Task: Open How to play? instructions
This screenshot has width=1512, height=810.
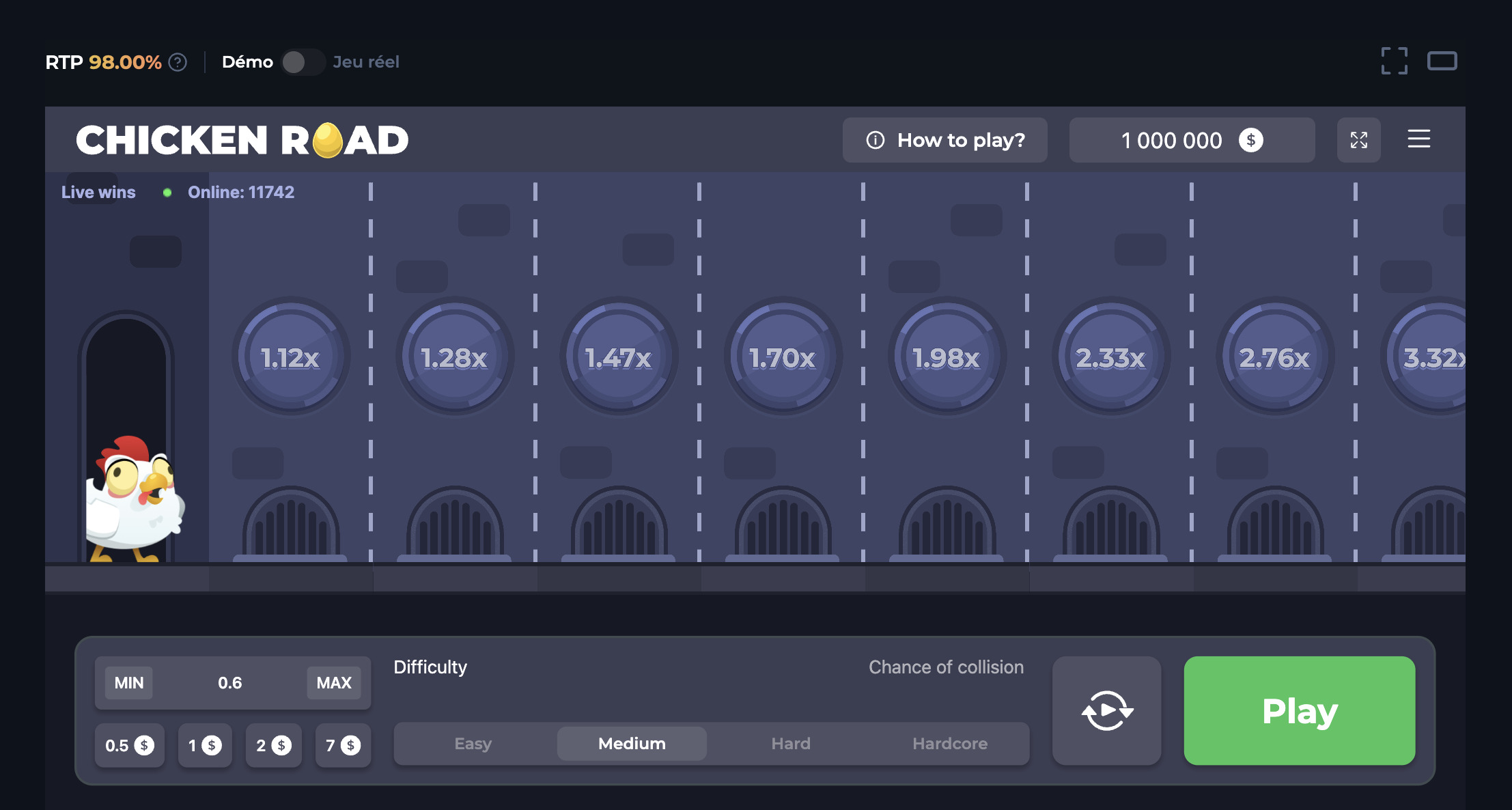Action: [x=944, y=140]
